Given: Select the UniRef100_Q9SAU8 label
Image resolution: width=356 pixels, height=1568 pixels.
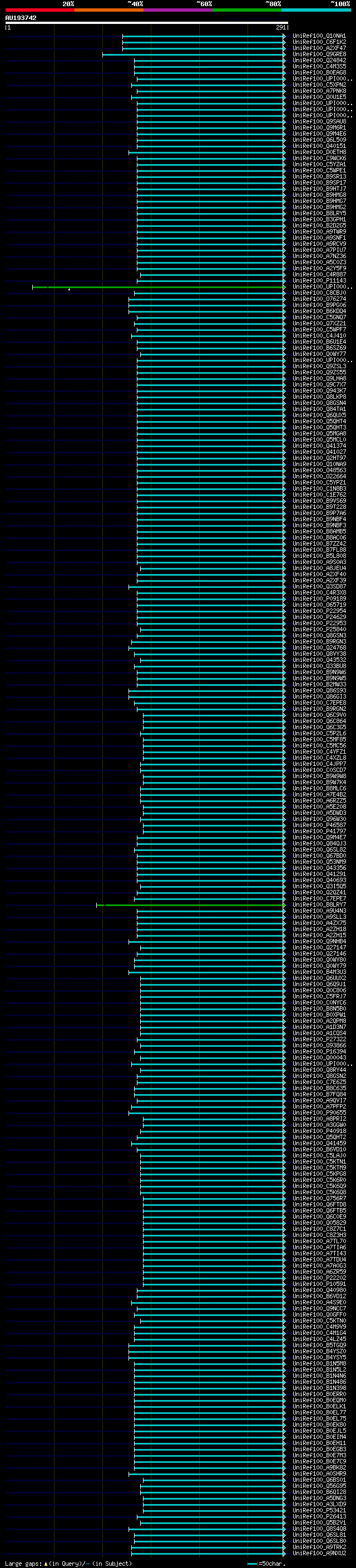Looking at the screenshot, I should coord(319,122).
